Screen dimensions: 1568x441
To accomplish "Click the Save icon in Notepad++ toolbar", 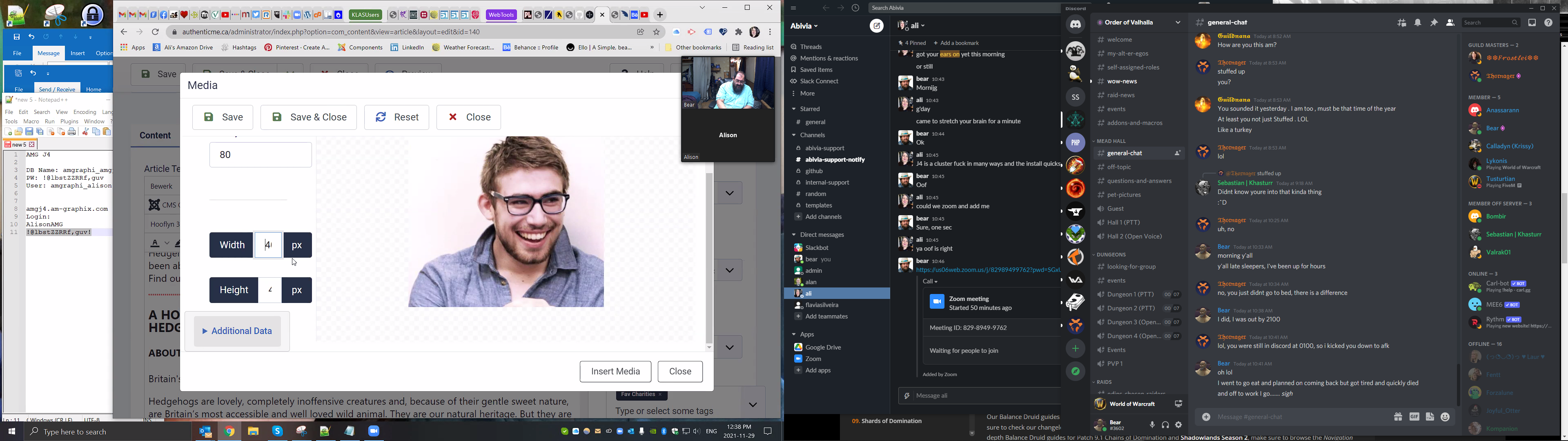I will pyautogui.click(x=29, y=131).
